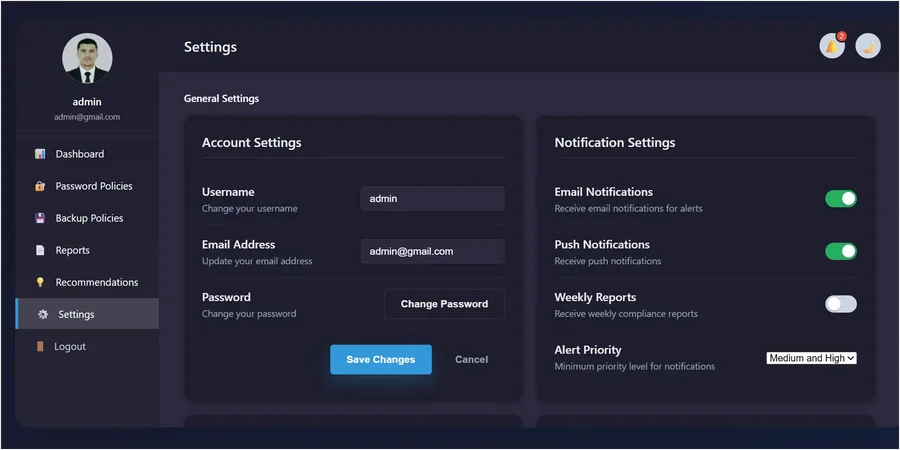Go to the Recommendations page
Screen dimensions: 900x450
click(87, 282)
